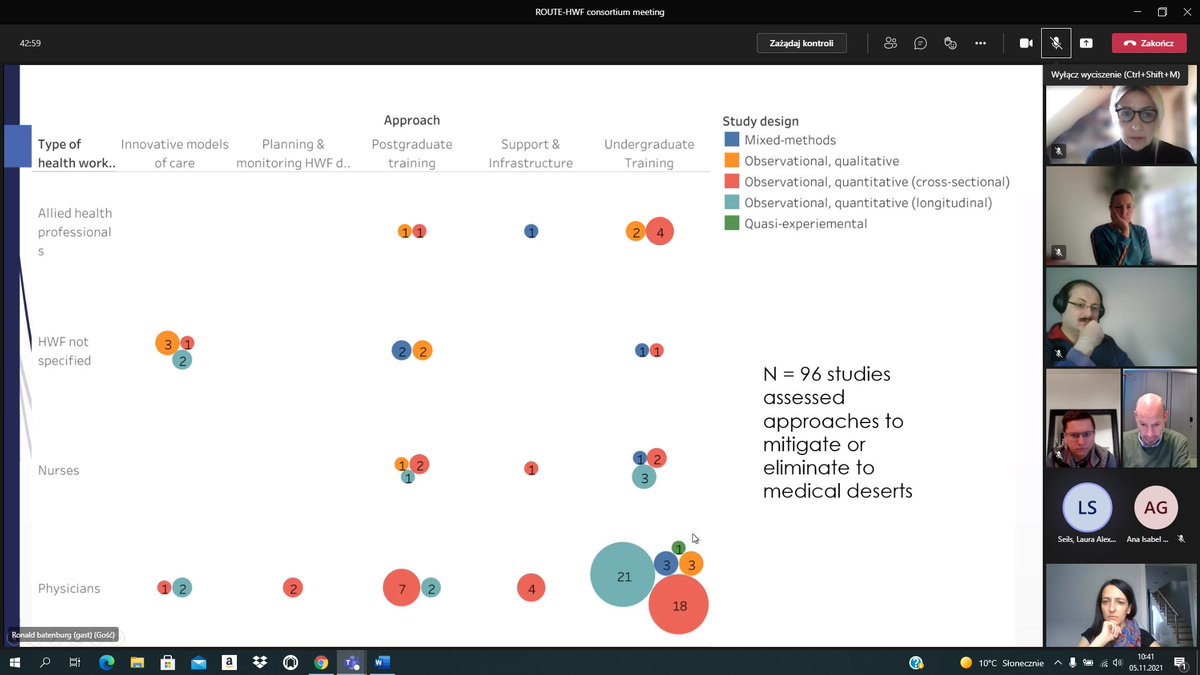The width and height of the screenshot is (1200, 675).
Task: Open the more actions ellipsis menu
Action: [x=981, y=43]
